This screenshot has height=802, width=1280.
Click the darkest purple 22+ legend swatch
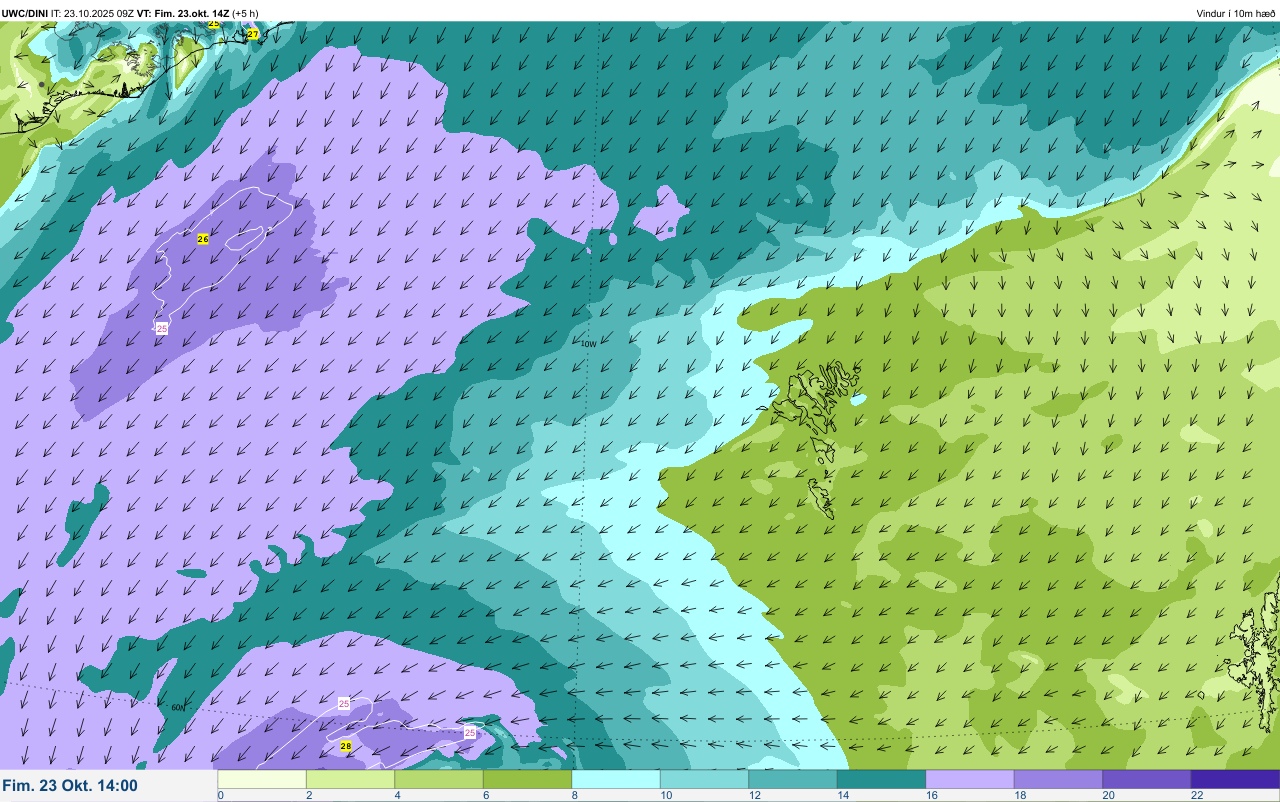[1235, 779]
